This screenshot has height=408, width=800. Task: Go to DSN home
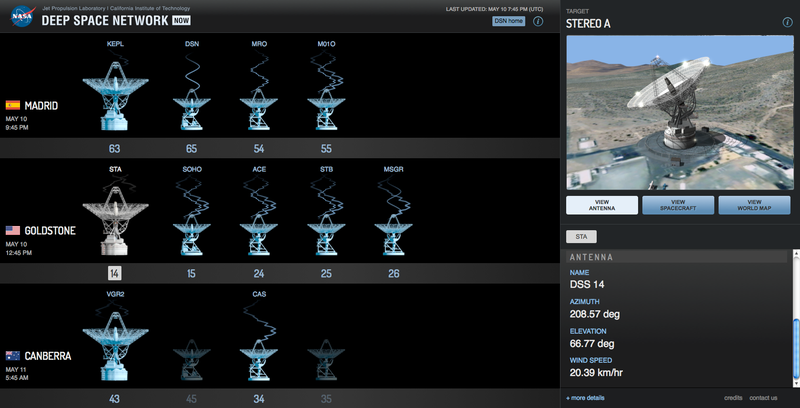pos(509,21)
